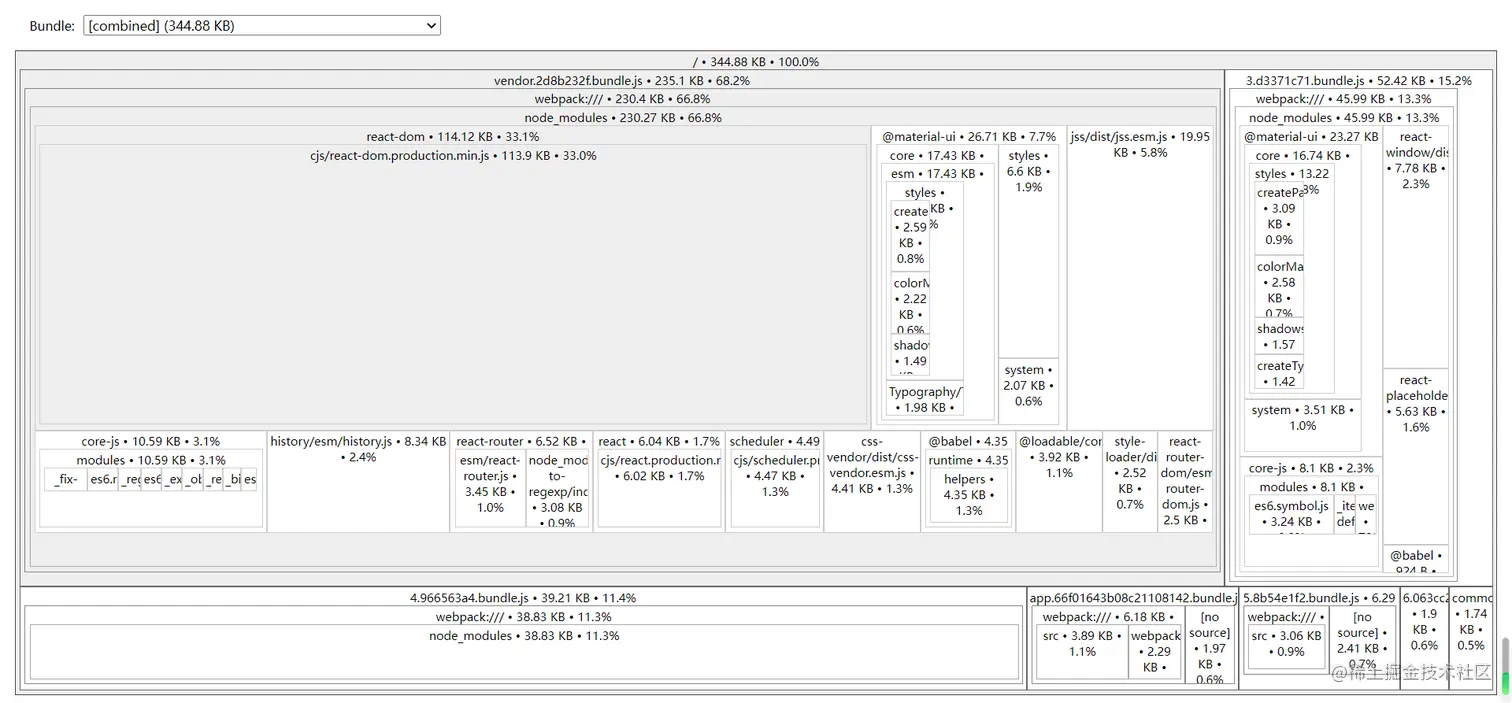
Task: Select the colorM 2.22 KB block
Action: (911, 303)
